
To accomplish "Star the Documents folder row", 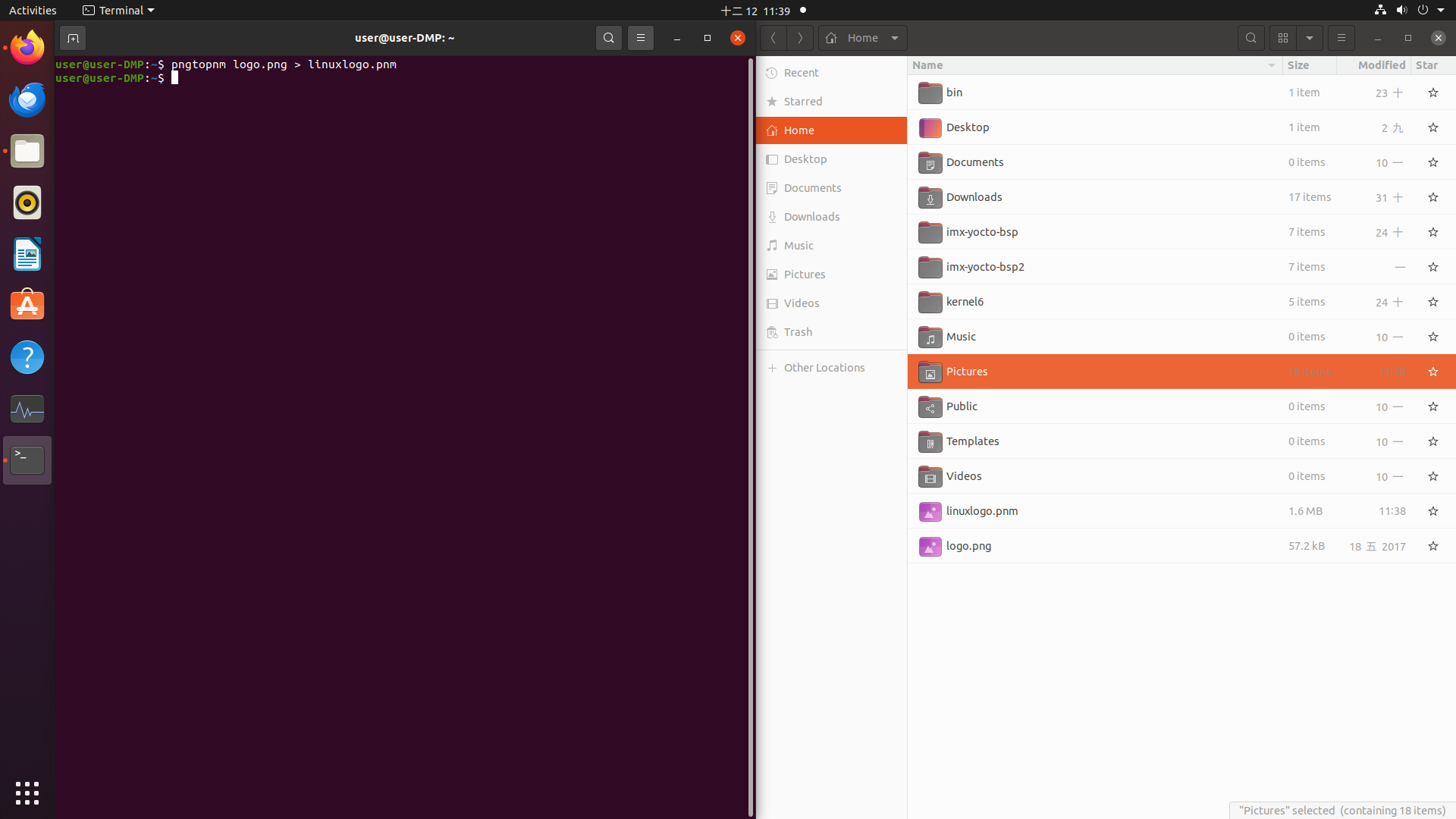I will click(x=1432, y=162).
